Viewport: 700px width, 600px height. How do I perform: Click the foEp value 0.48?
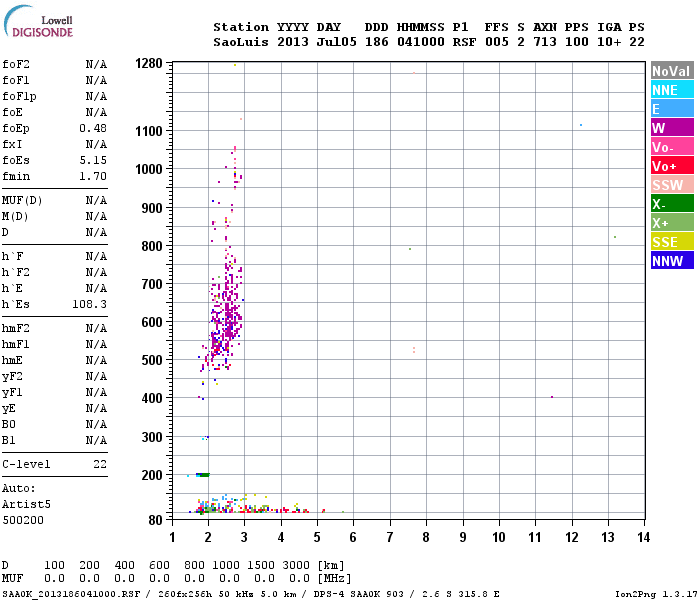[x=93, y=128]
